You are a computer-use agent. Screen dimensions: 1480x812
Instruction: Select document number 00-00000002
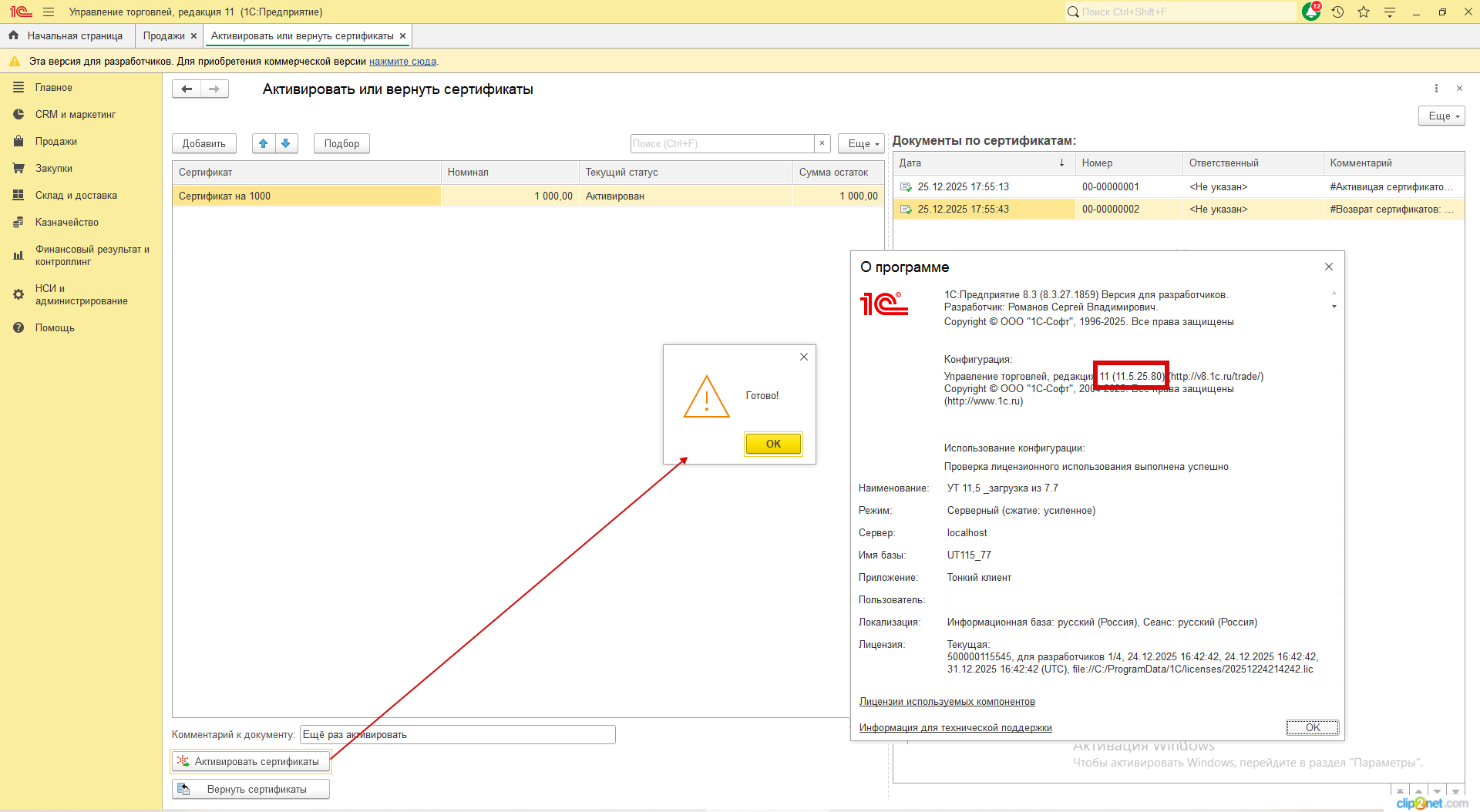pos(1129,210)
